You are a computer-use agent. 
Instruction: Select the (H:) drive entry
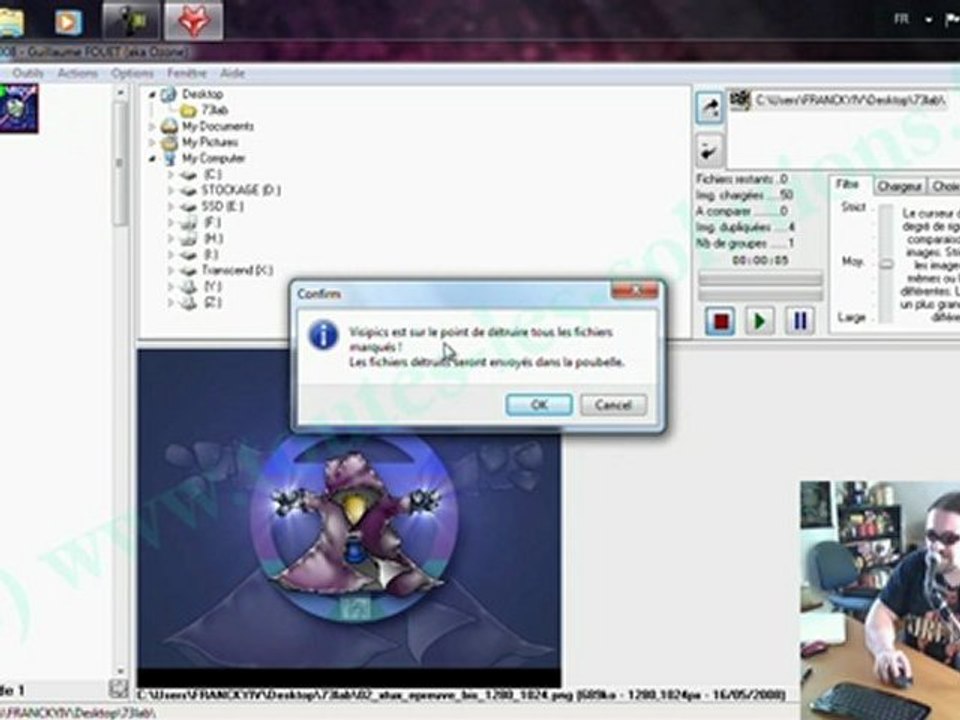[213, 238]
